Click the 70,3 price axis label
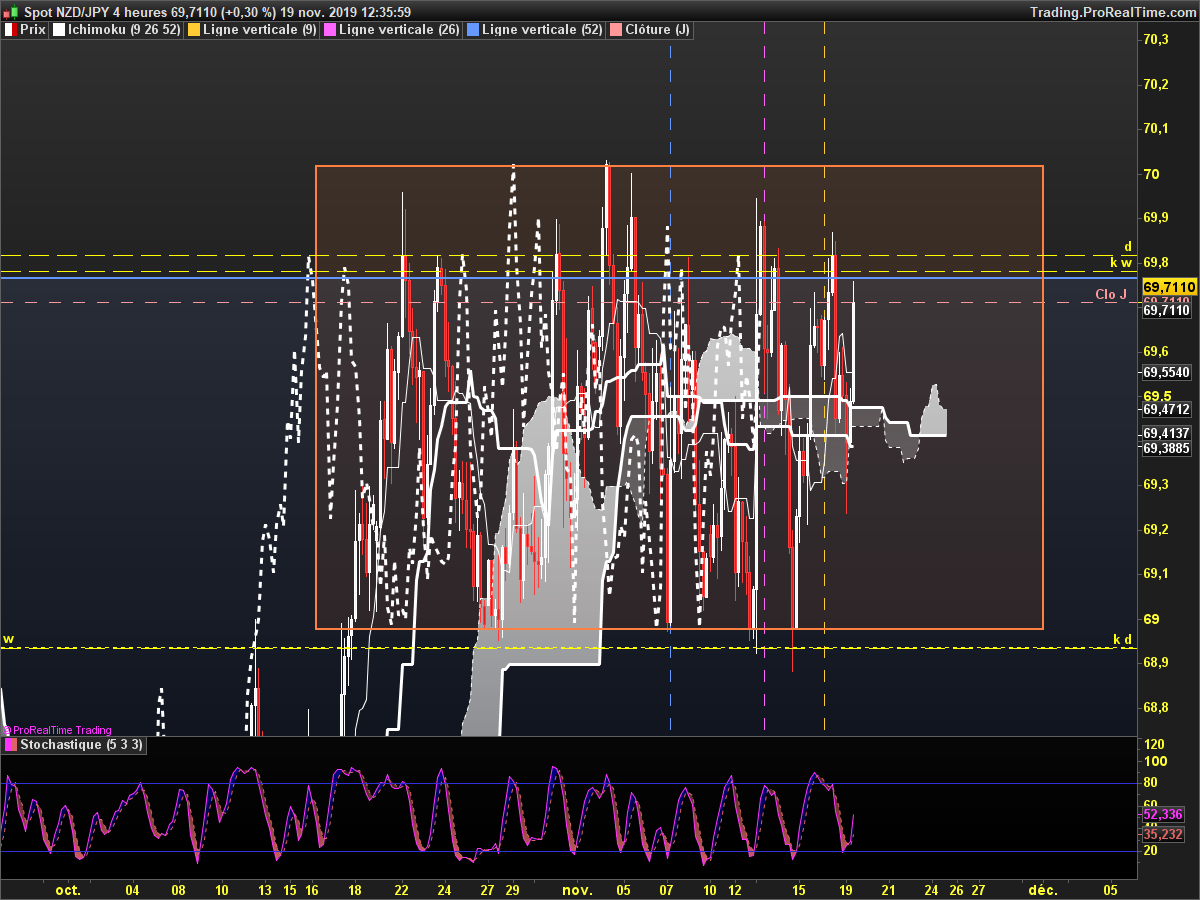The width and height of the screenshot is (1200, 900). (1156, 40)
